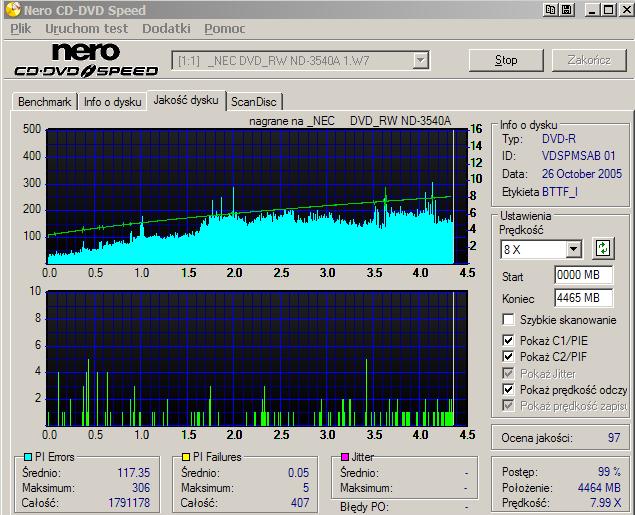Image resolution: width=635 pixels, height=515 pixels.
Task: Open the Pomoc menu
Action: 224,29
